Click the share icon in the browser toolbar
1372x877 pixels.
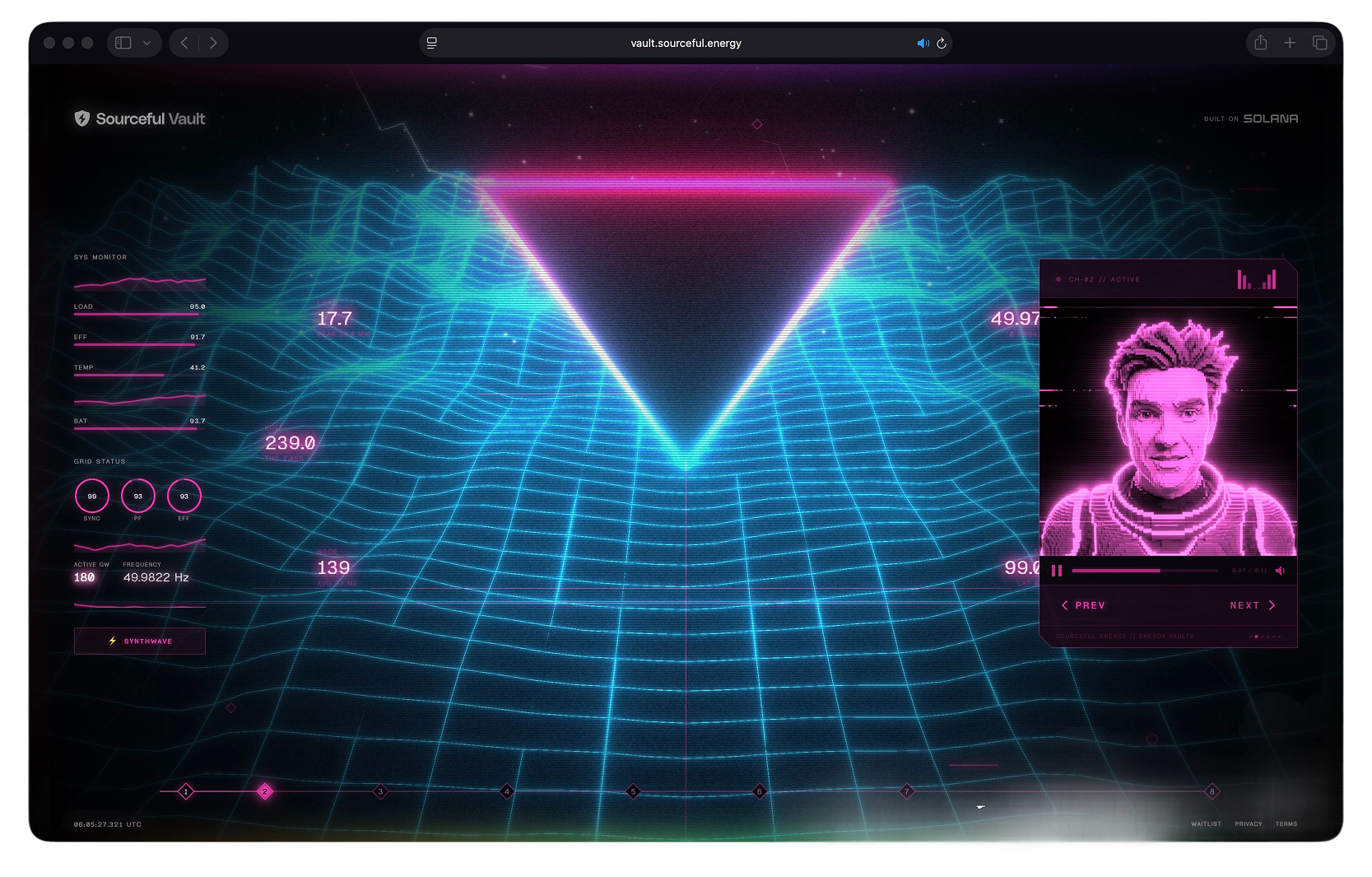[x=1259, y=43]
